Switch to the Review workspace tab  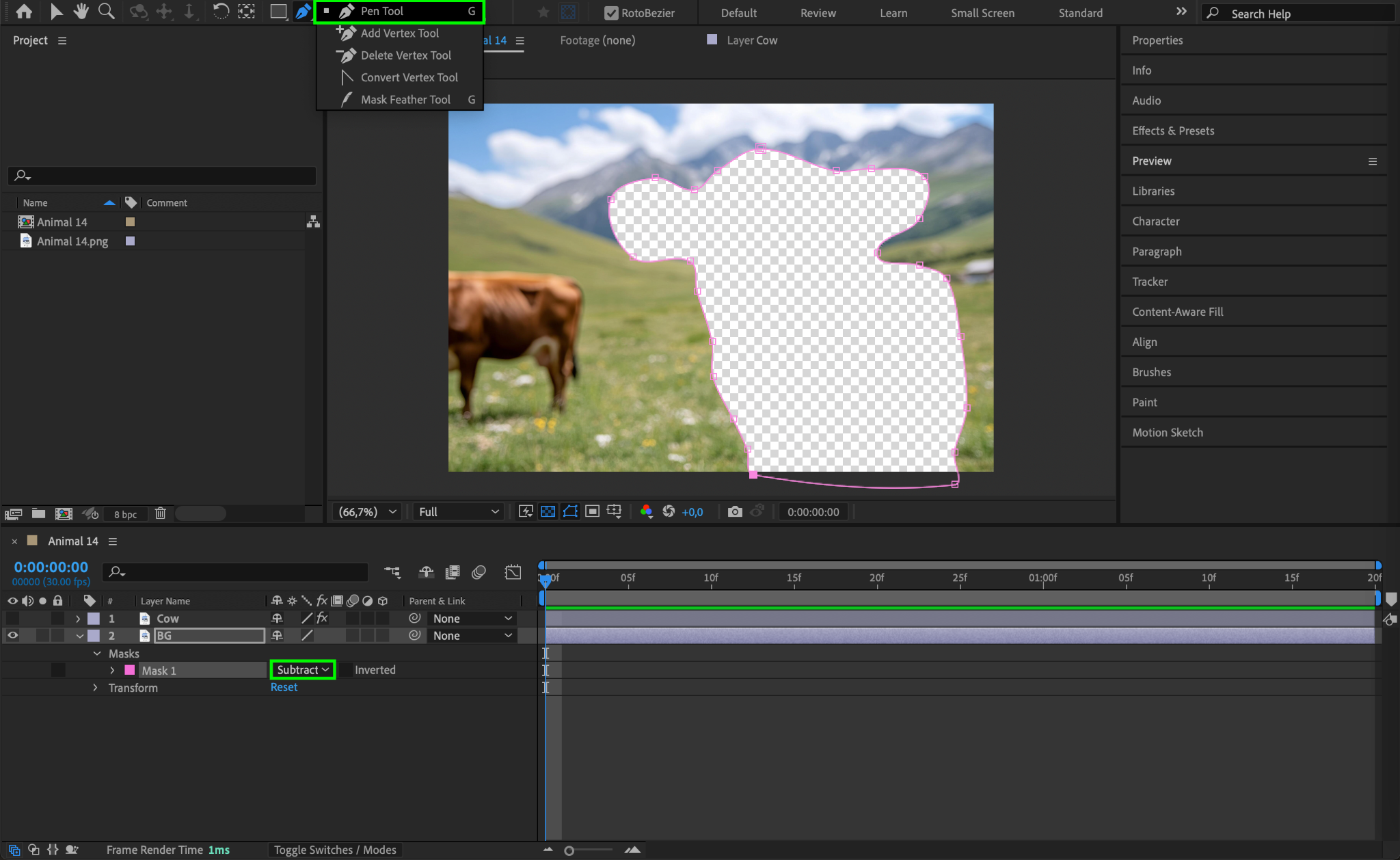(x=818, y=13)
